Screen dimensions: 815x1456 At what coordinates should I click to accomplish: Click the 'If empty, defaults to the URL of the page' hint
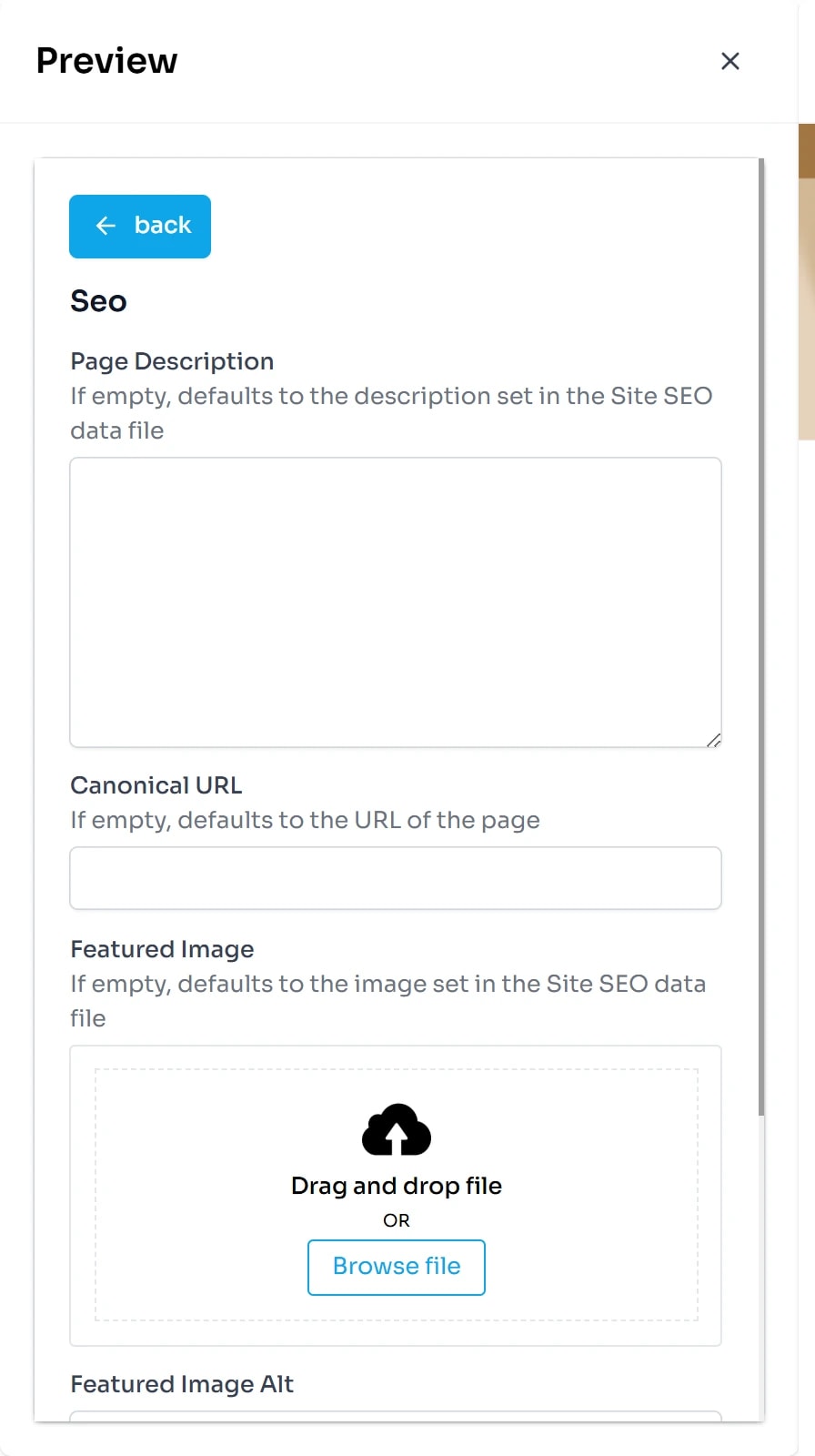click(x=305, y=820)
